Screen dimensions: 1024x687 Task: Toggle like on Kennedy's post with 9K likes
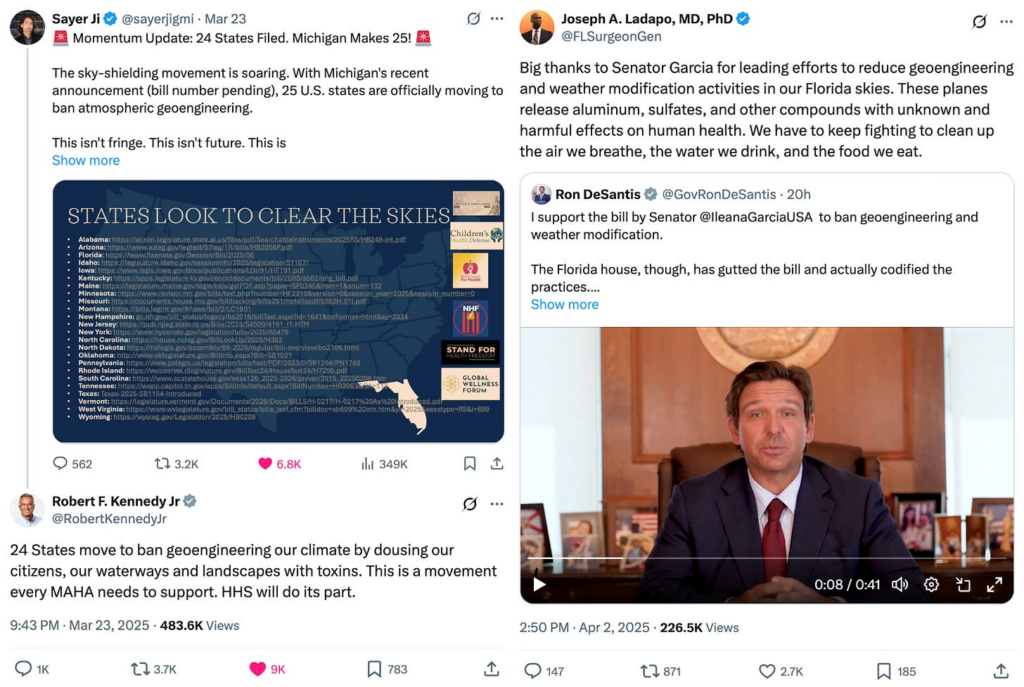258,669
